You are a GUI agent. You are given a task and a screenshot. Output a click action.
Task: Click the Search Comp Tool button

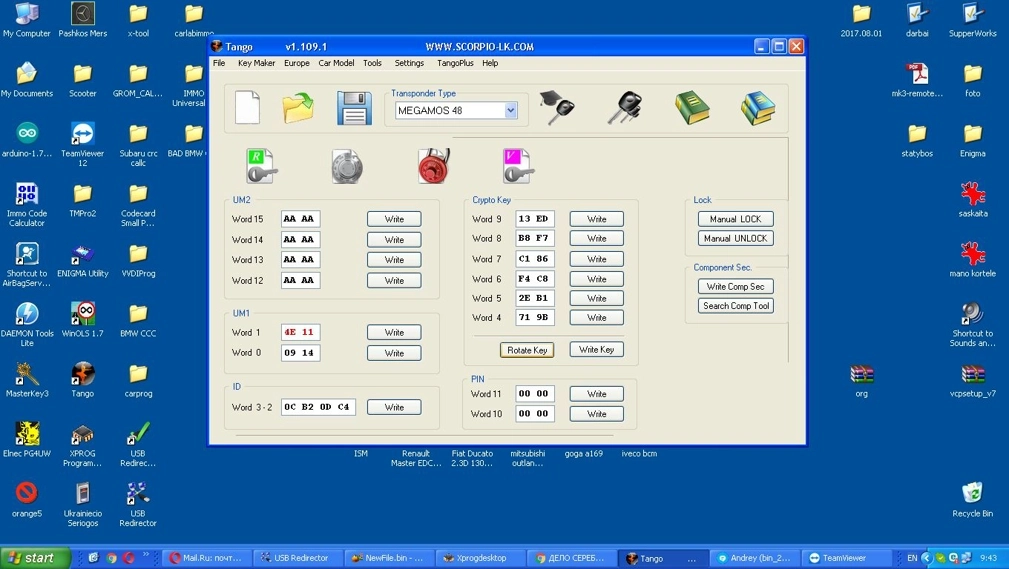[736, 306]
